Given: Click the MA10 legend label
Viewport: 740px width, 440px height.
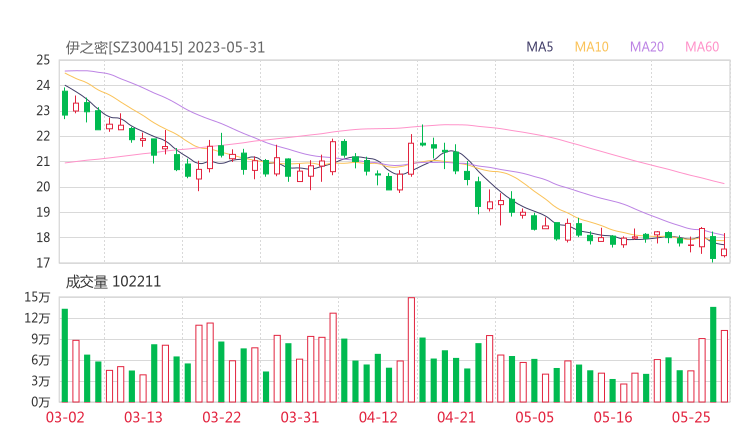Looking at the screenshot, I should point(591,47).
